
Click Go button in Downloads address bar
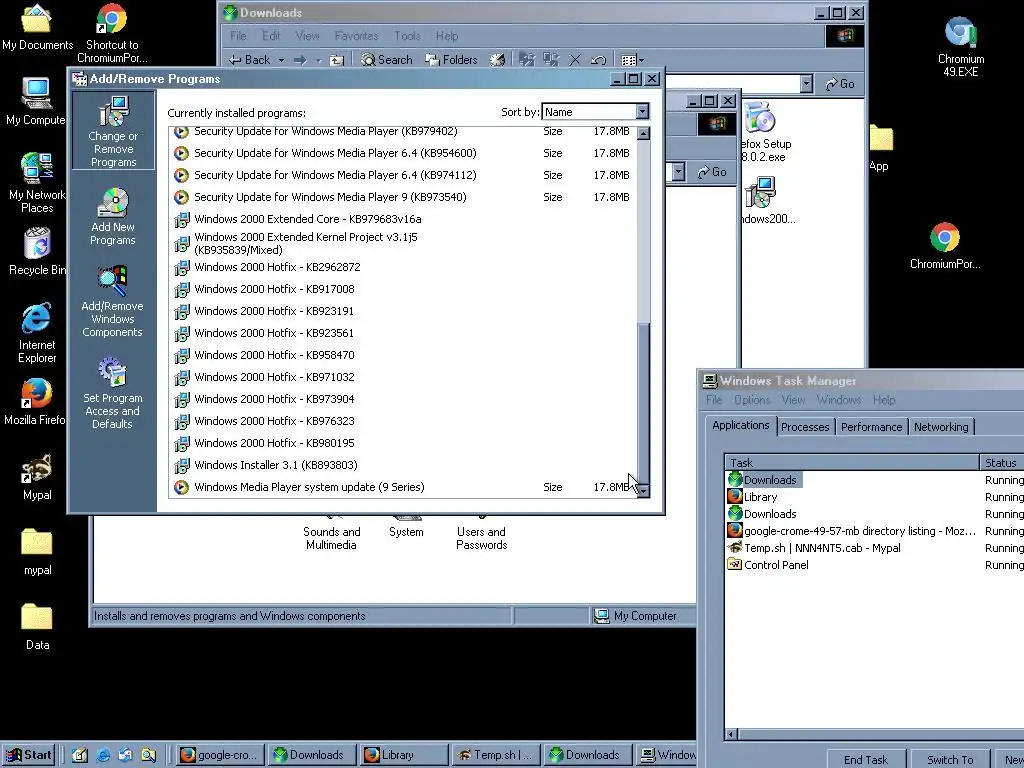coord(840,84)
